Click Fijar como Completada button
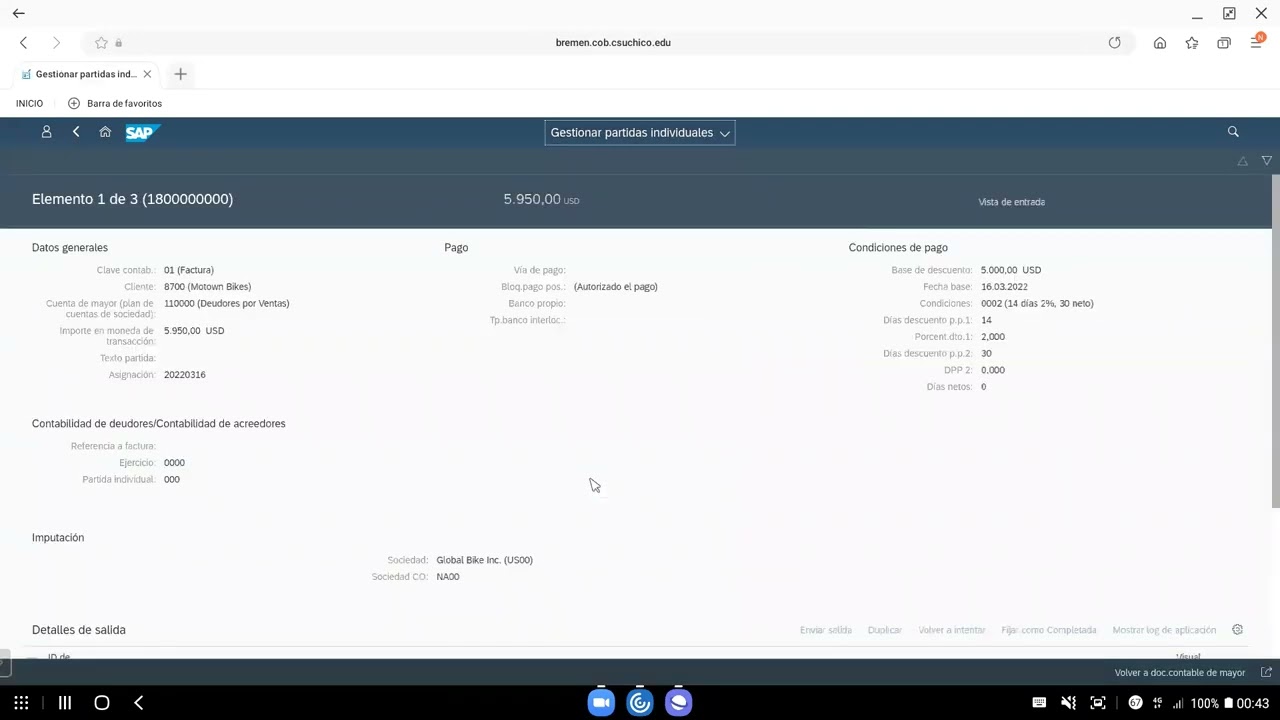This screenshot has width=1280, height=720. [x=1049, y=630]
